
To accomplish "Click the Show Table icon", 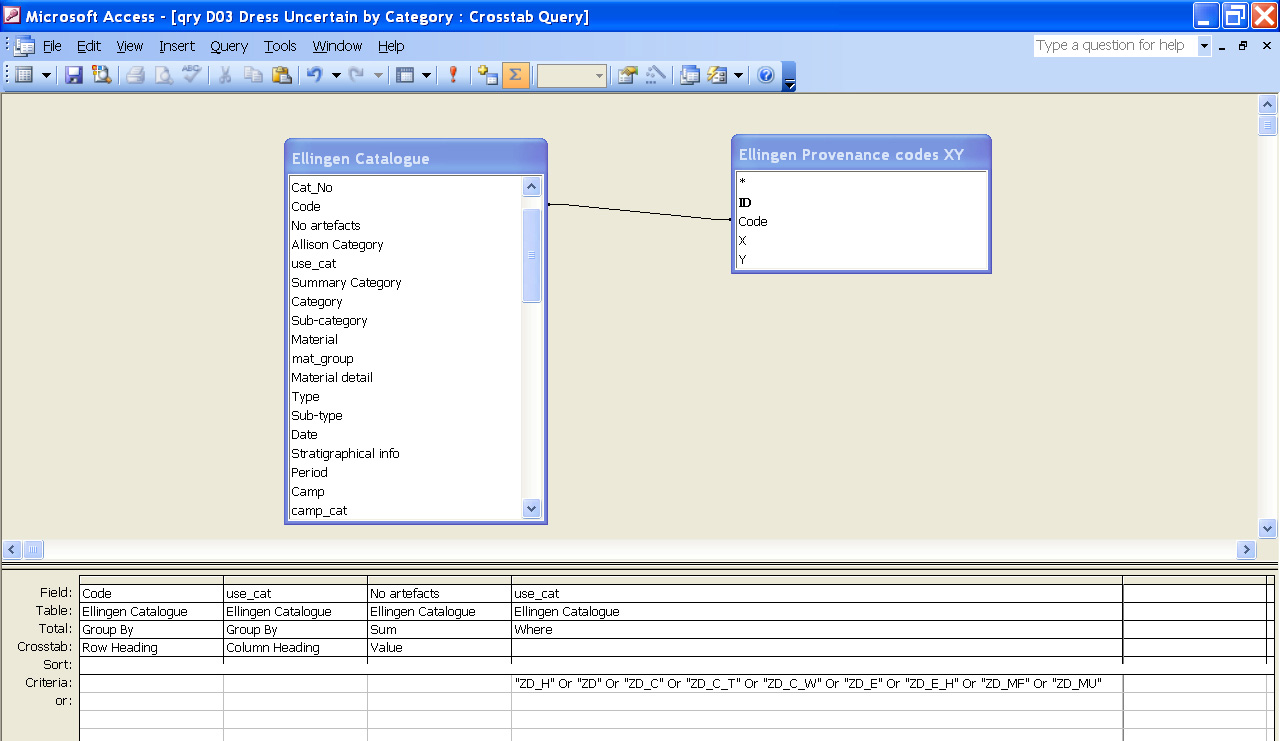I will [x=487, y=75].
